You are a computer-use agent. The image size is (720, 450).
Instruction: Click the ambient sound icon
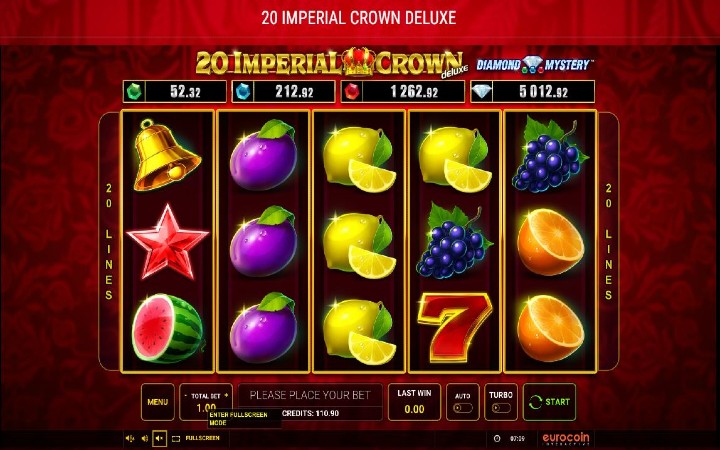[x=129, y=439]
